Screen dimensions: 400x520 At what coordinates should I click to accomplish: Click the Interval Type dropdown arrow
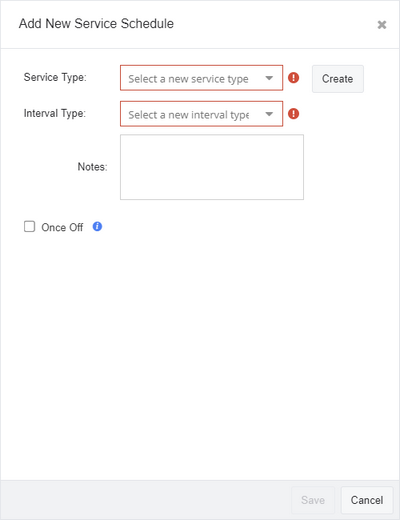pos(269,114)
